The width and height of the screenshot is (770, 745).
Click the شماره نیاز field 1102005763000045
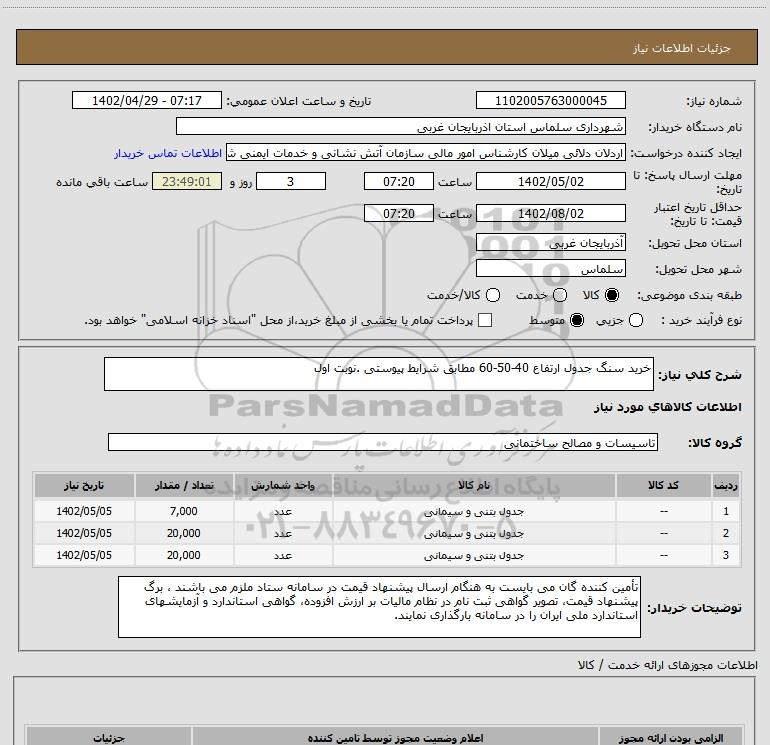click(x=550, y=100)
